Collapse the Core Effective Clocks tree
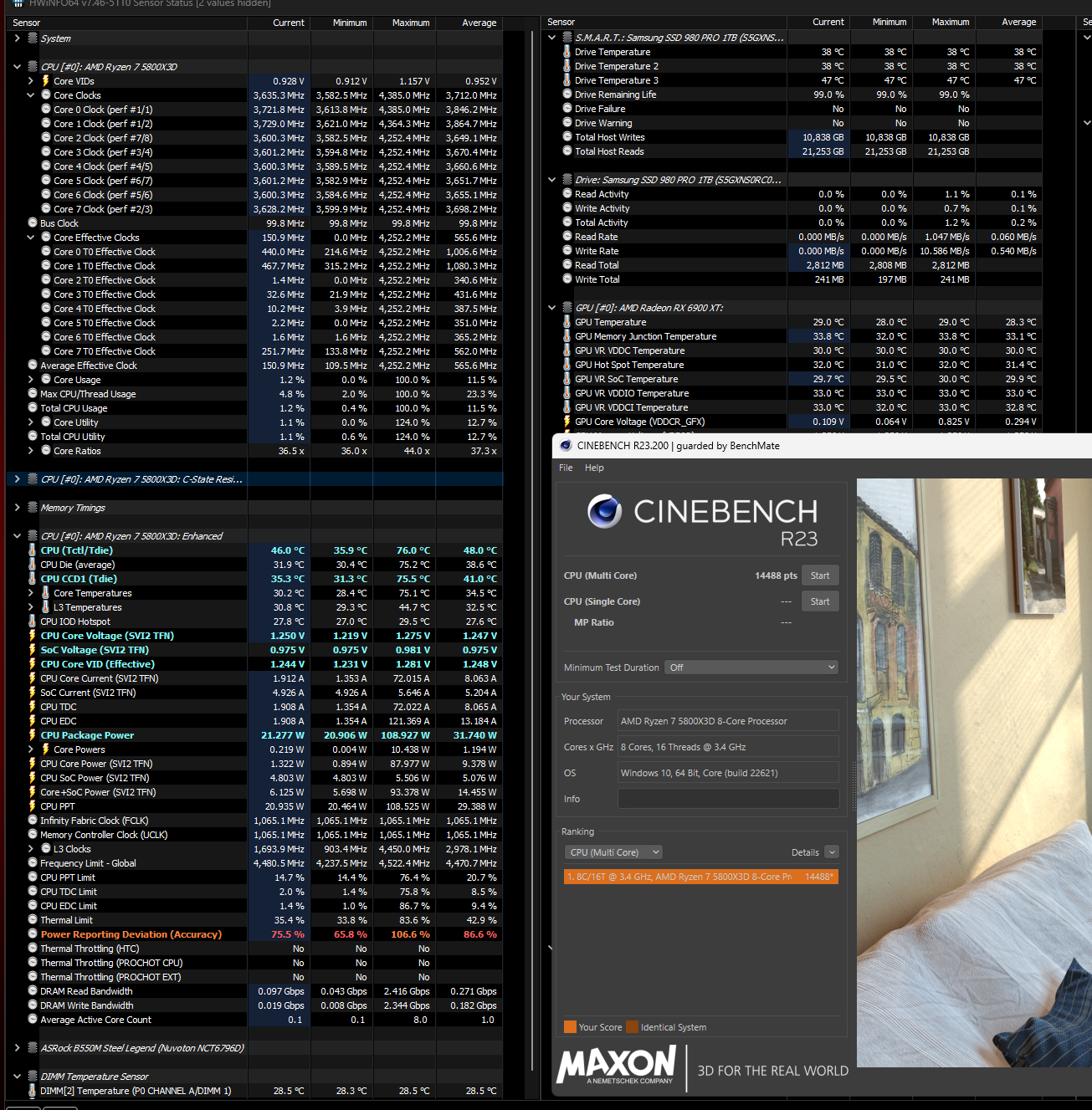The height and width of the screenshot is (1110, 1092). tap(31, 238)
